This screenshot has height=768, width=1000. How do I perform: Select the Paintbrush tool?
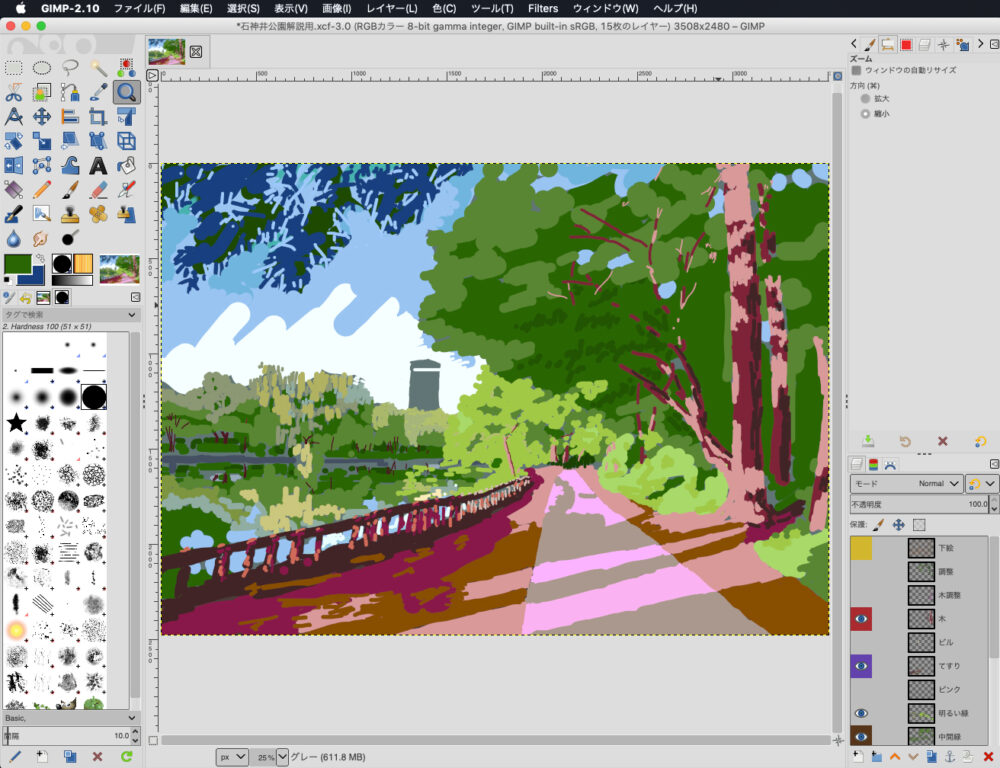pos(70,189)
